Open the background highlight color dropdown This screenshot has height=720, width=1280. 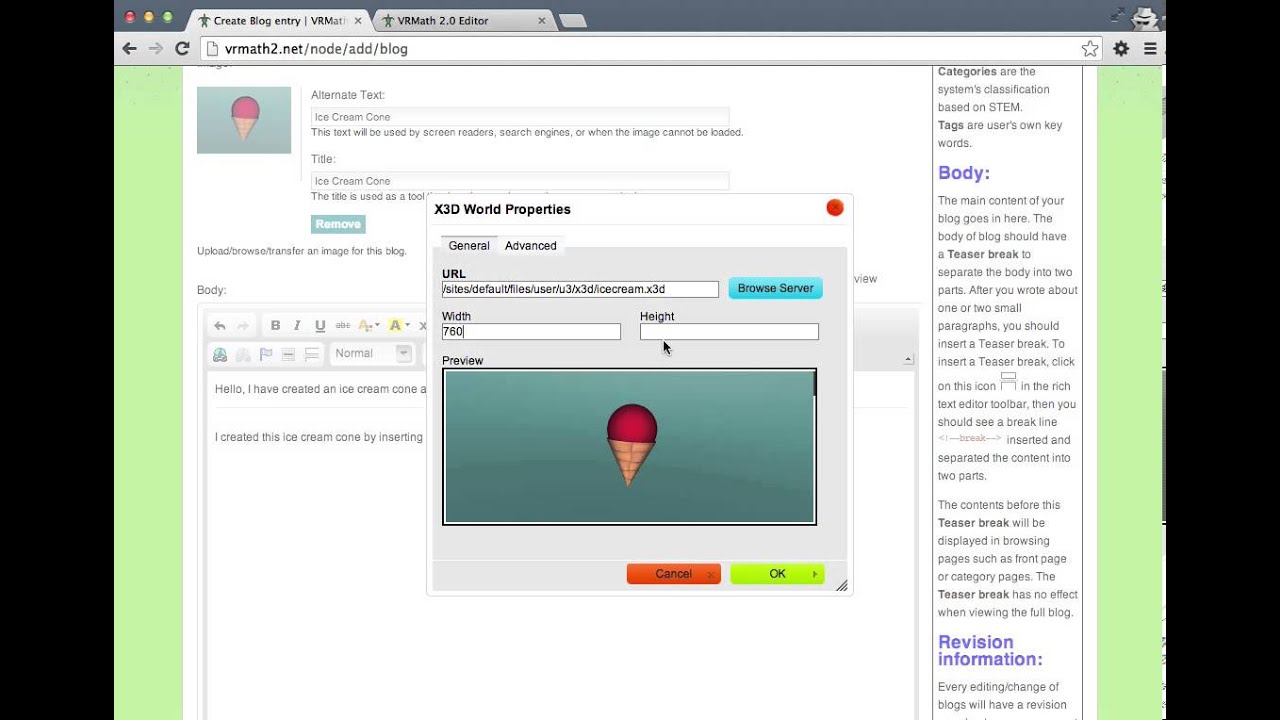pos(398,326)
